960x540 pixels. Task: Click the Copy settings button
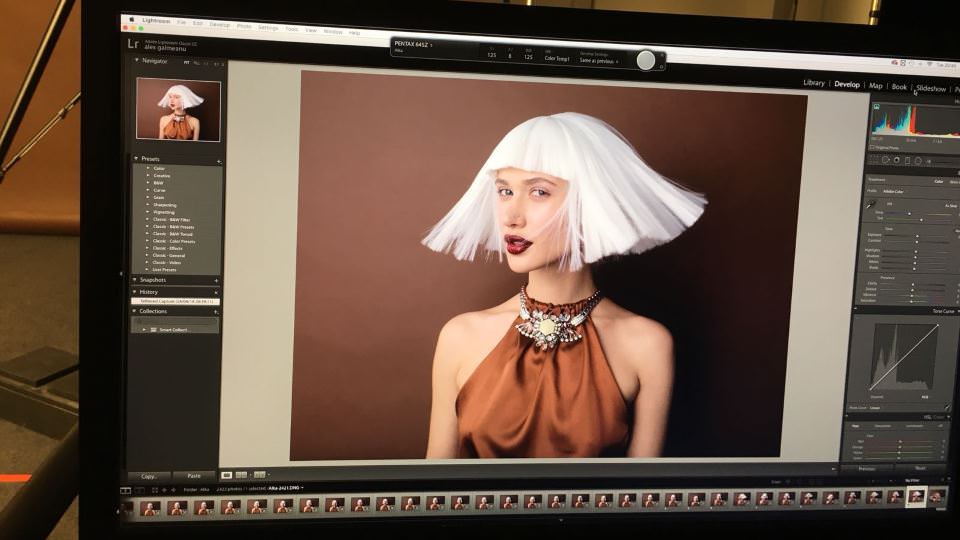tap(149, 476)
